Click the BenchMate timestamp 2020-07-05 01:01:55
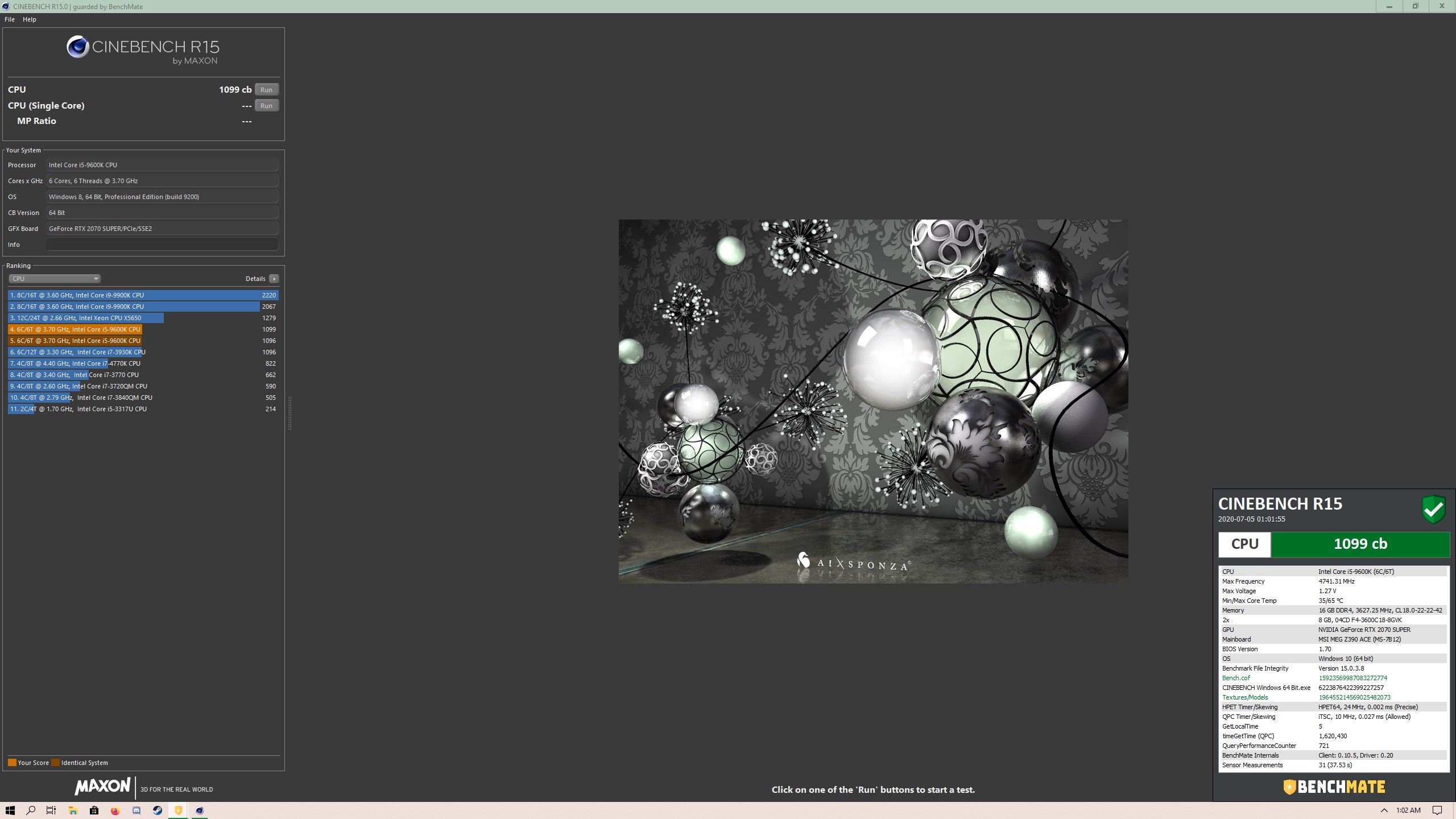 (x=1251, y=519)
